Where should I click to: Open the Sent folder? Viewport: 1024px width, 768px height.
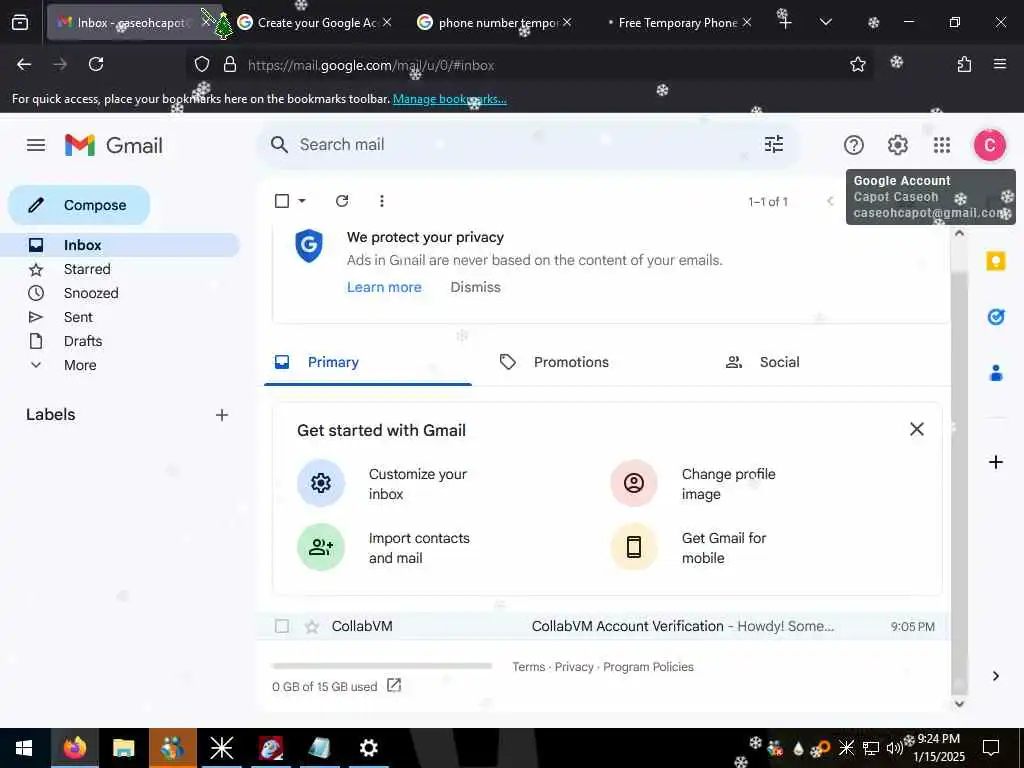tap(78, 317)
